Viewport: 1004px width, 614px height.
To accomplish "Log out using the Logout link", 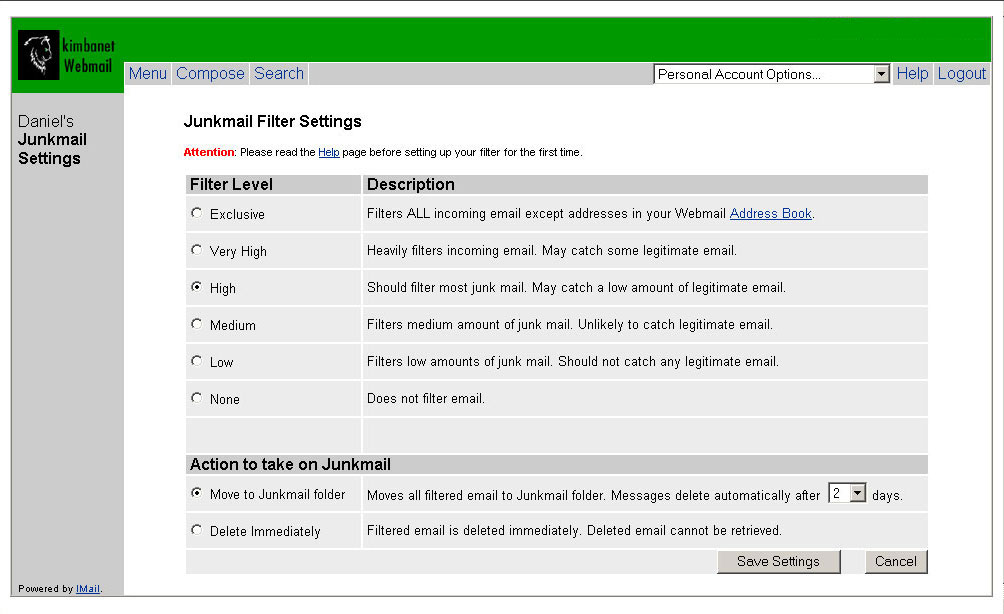I will (961, 73).
